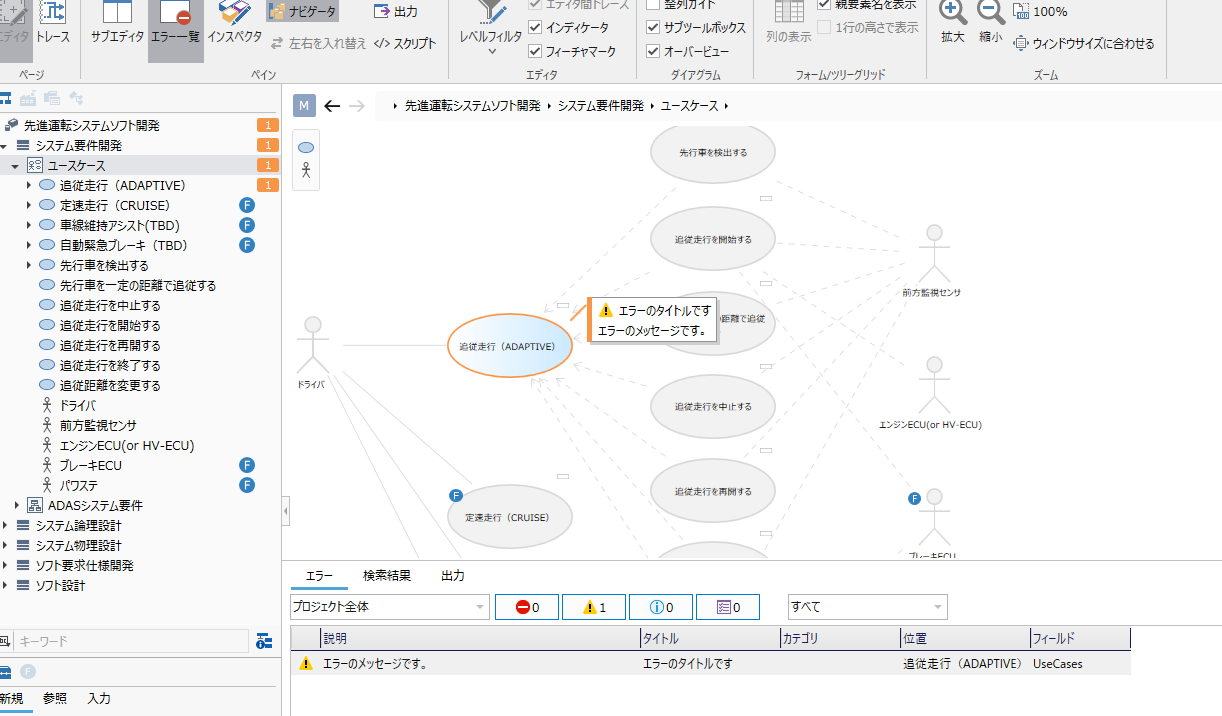Select the use case ellipse tool in the toolbox
The height and width of the screenshot is (716, 1222).
pos(306,147)
